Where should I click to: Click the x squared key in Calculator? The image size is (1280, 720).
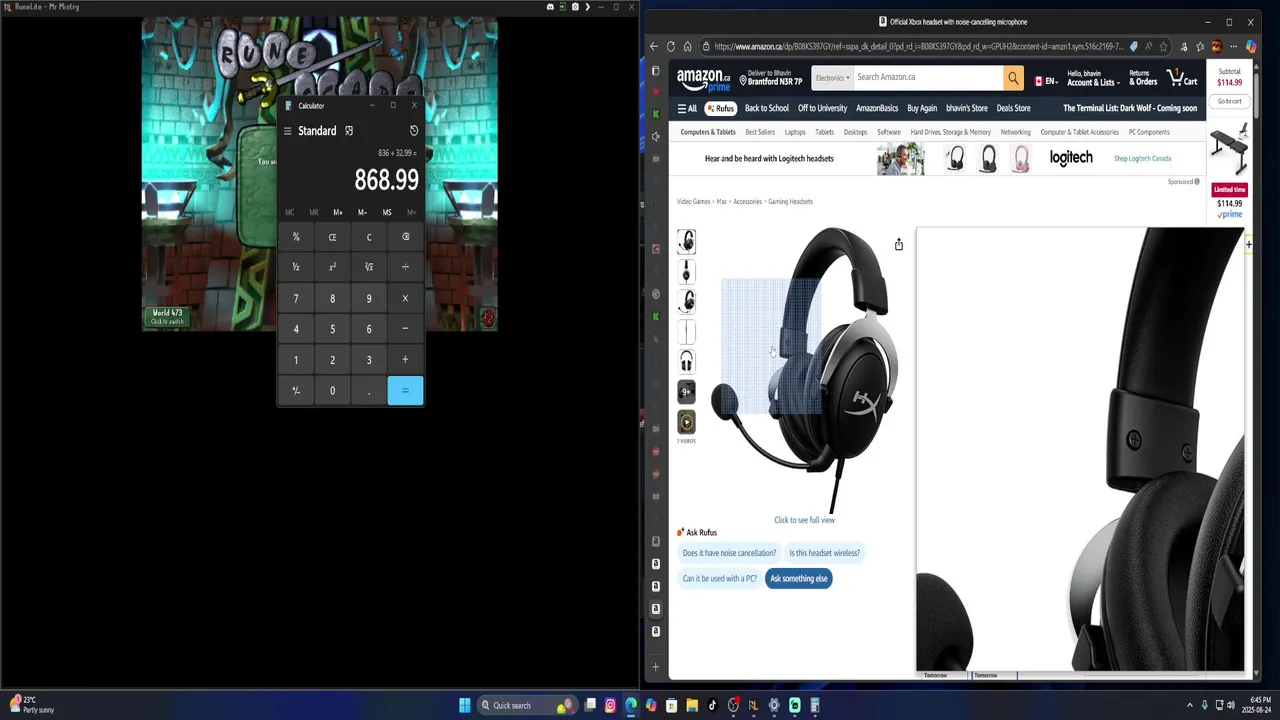tap(332, 267)
